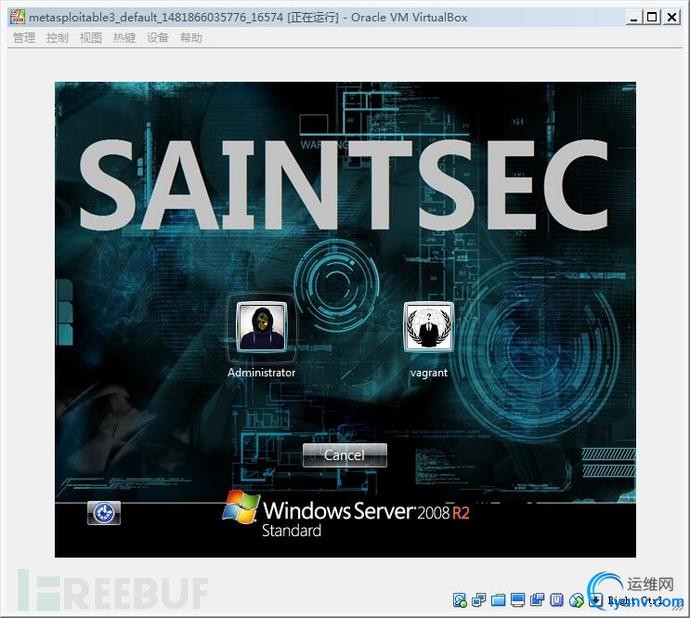The width and height of the screenshot is (690, 618).
Task: Click the CPU virtualization status icon
Action: point(557,600)
